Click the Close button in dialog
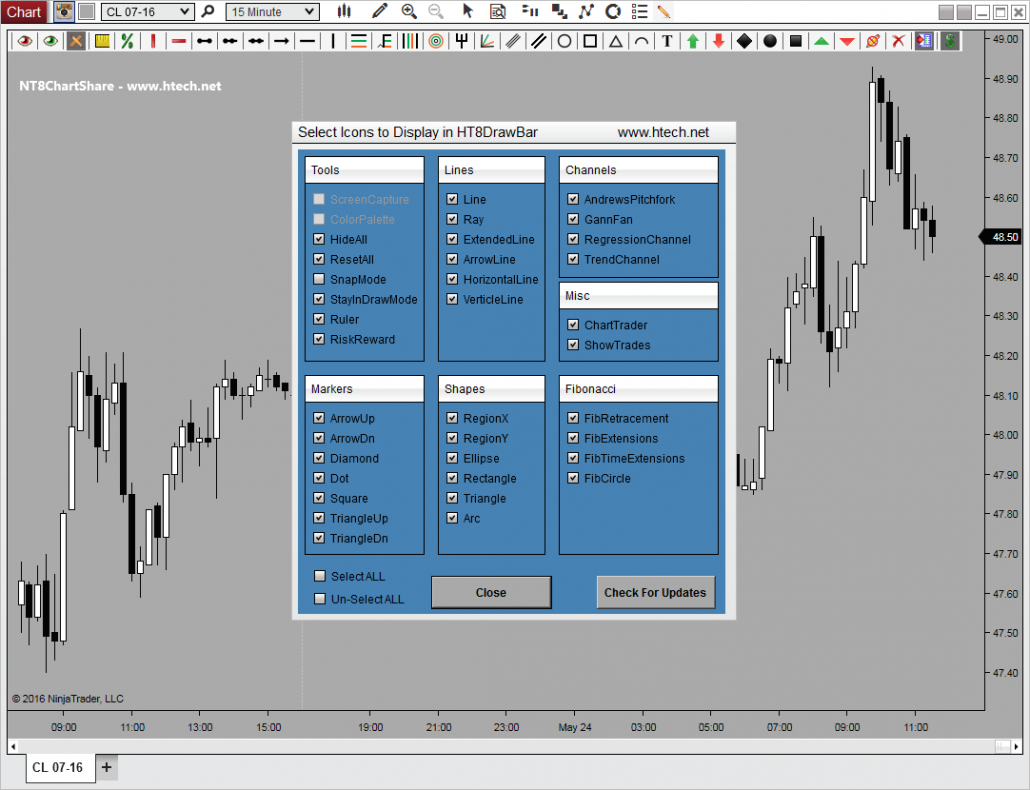Viewport: 1030px width, 790px height. point(491,592)
